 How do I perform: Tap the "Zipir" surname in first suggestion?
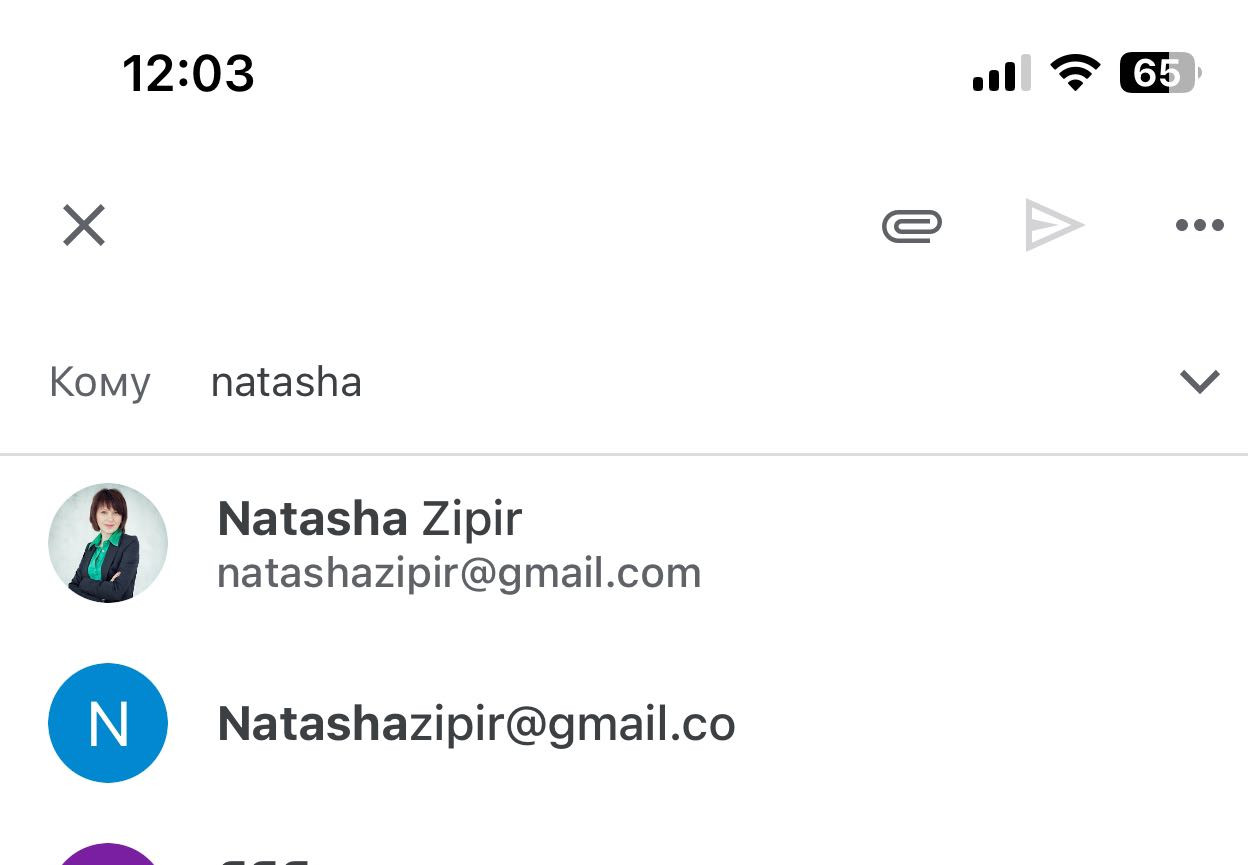[472, 519]
